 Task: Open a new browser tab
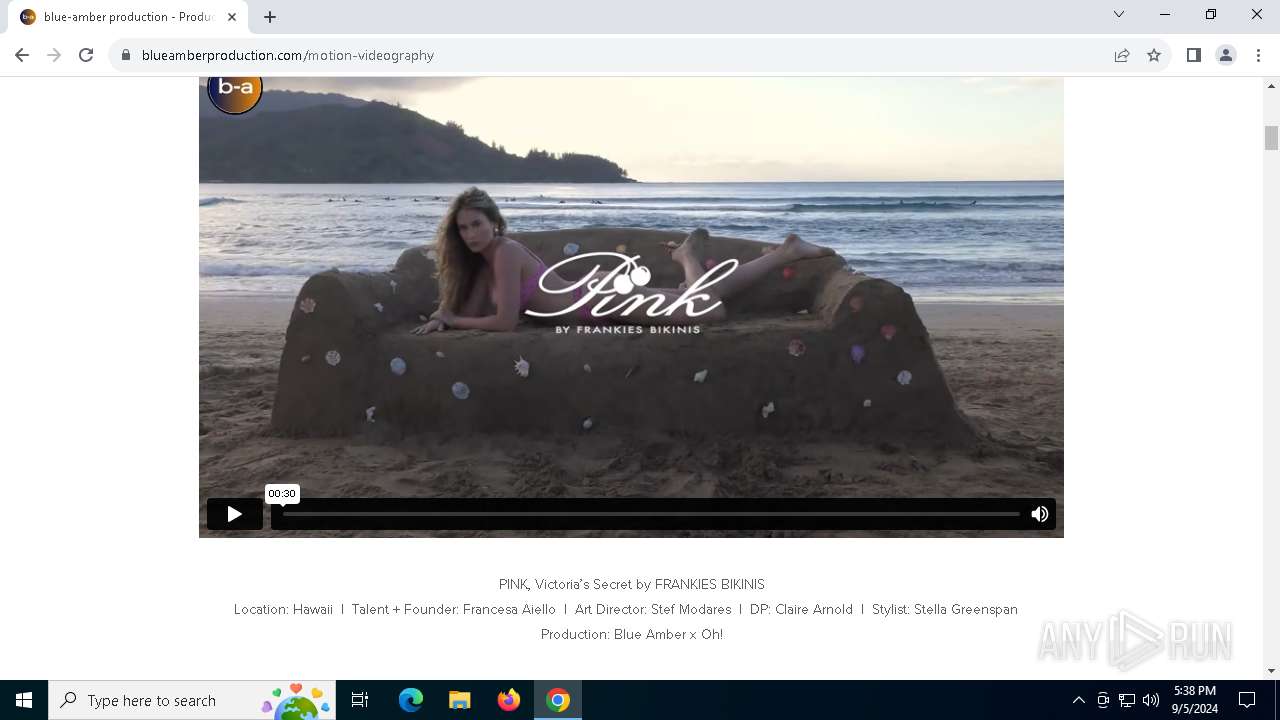point(270,17)
